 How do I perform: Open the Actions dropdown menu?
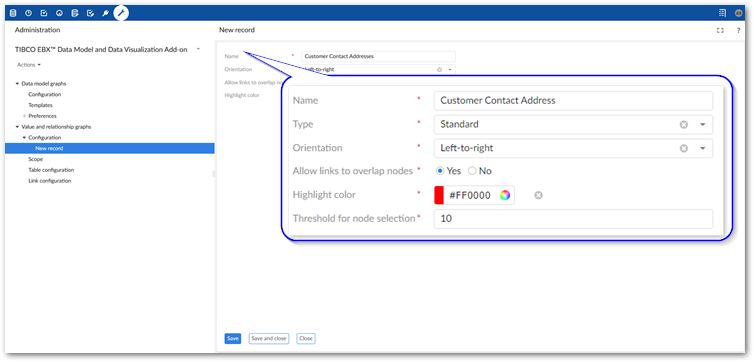pyautogui.click(x=29, y=65)
